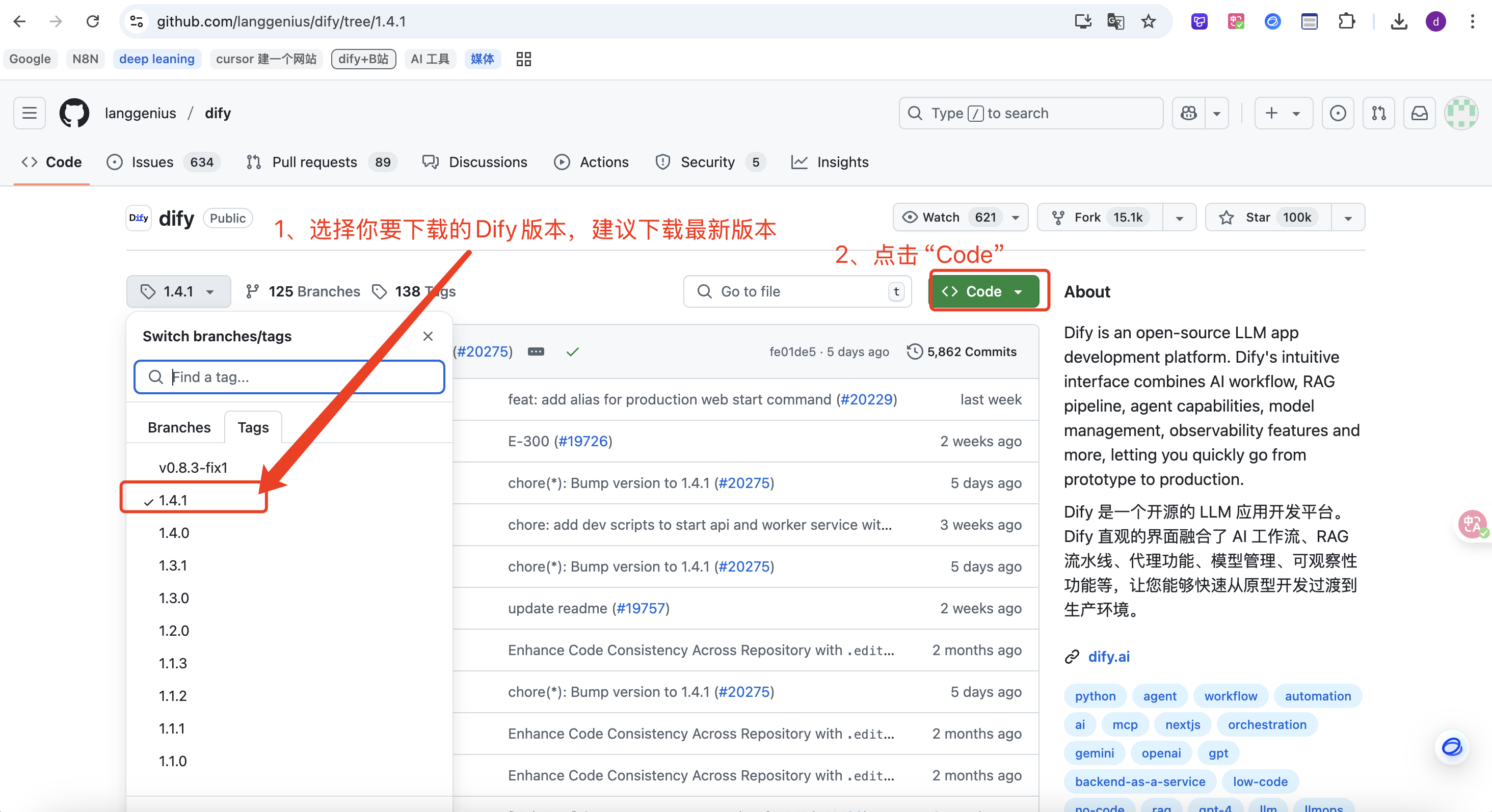Click the blue circular extension icon in toolbar
Screen dimensions: 1492x812
pyautogui.click(x=1272, y=21)
